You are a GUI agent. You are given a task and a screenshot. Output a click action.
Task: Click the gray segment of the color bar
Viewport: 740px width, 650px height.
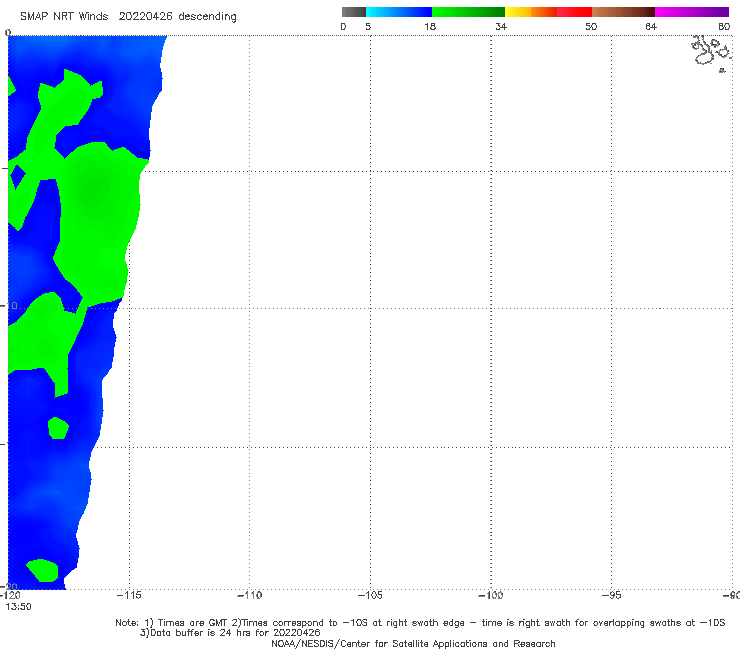353,12
